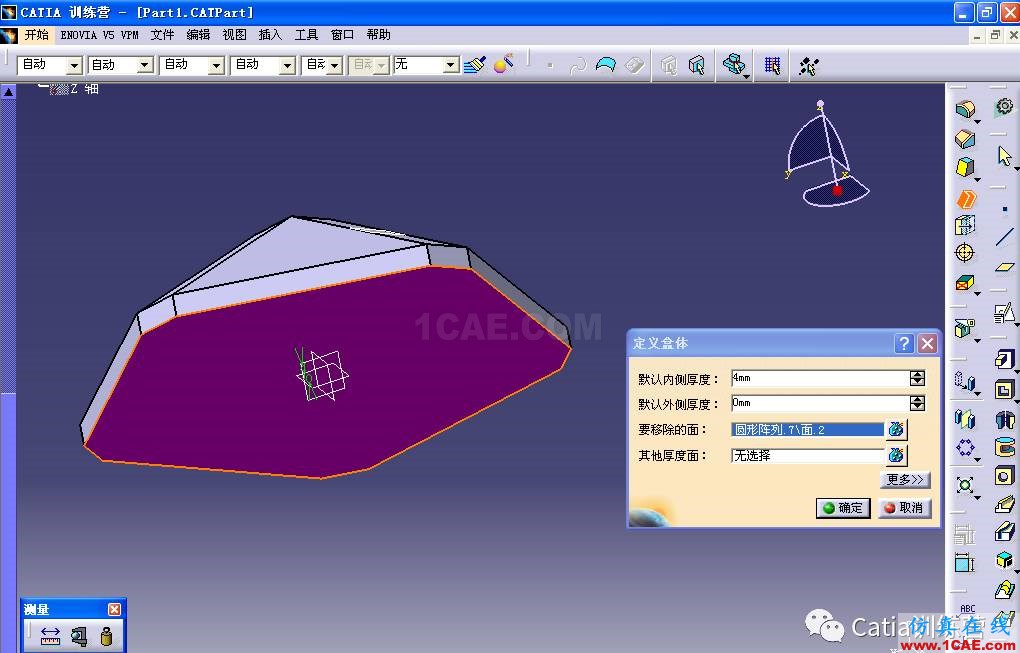The image size is (1020, 653).
Task: Click the points with cursor snap icon
Action: coord(809,66)
